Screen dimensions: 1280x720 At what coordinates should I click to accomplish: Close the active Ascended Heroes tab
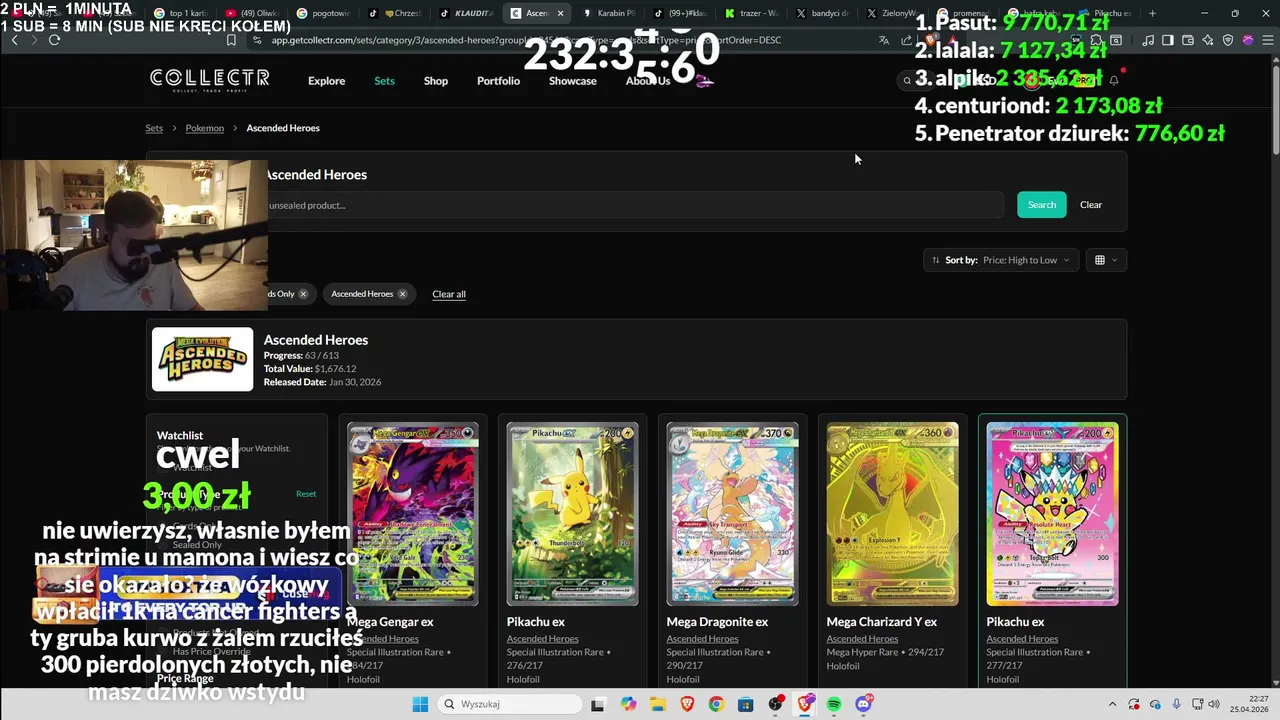(x=560, y=13)
